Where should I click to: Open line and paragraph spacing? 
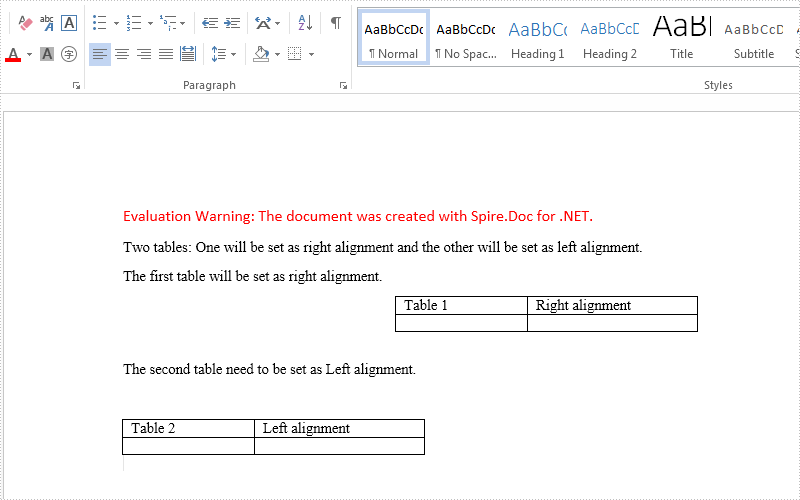218,54
